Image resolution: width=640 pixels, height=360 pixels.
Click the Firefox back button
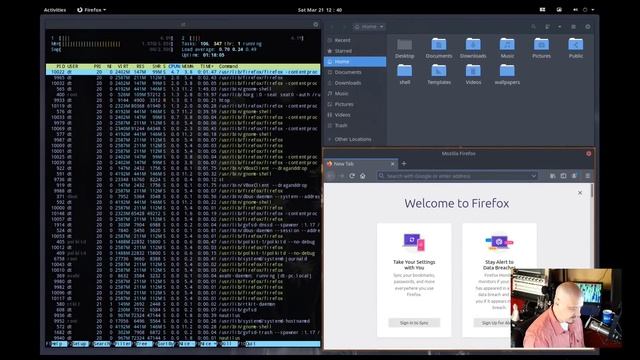pos(331,176)
